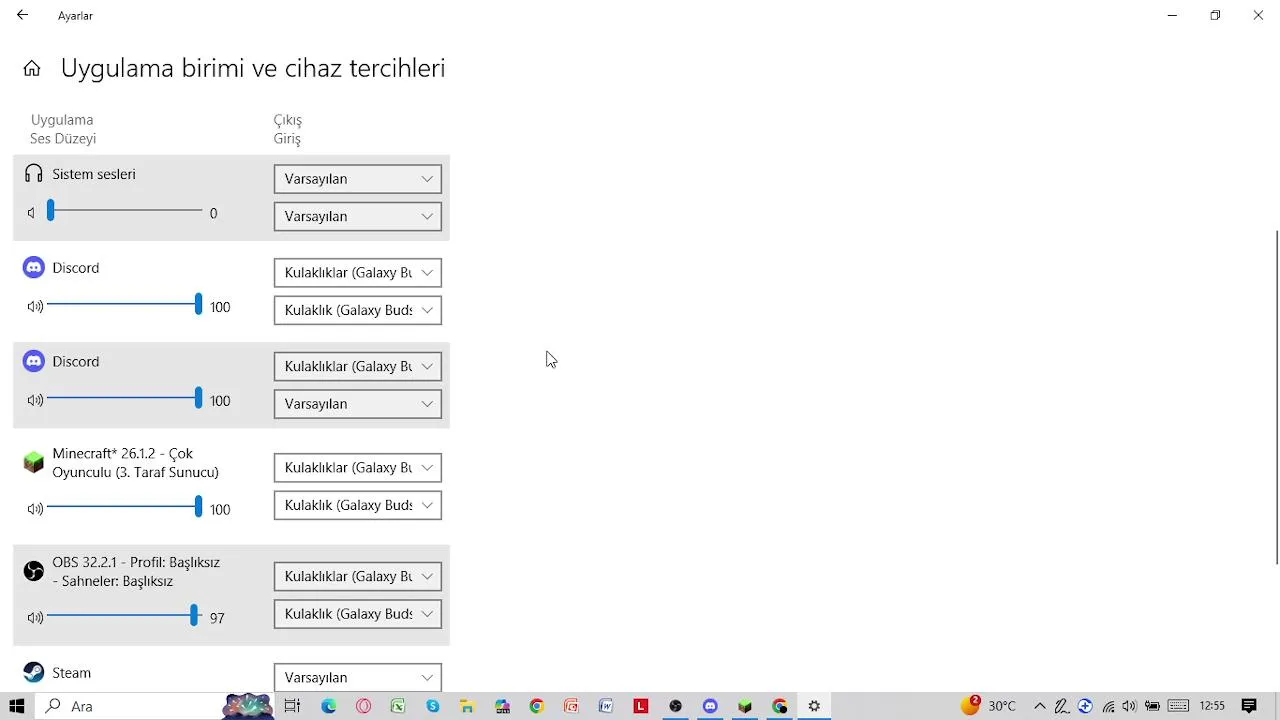The height and width of the screenshot is (720, 1280).
Task: Open the notification center icon
Action: click(1249, 706)
